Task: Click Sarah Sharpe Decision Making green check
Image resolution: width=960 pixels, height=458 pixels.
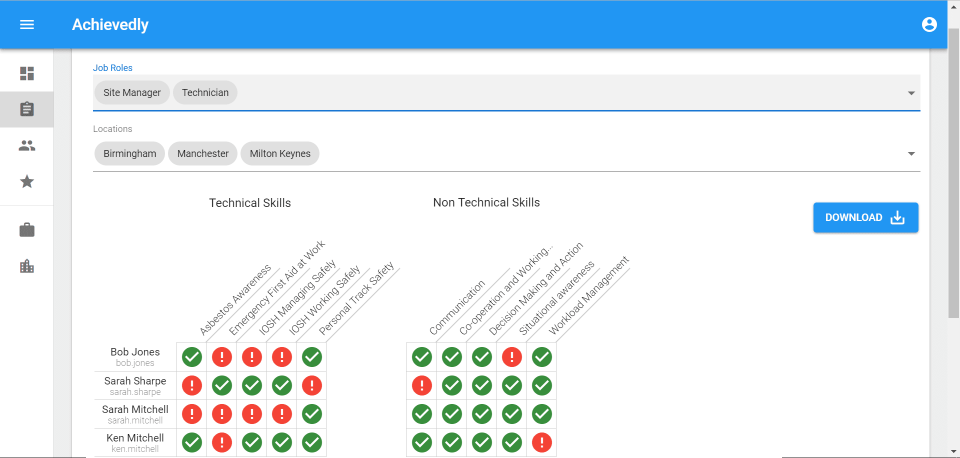Action: [x=482, y=386]
